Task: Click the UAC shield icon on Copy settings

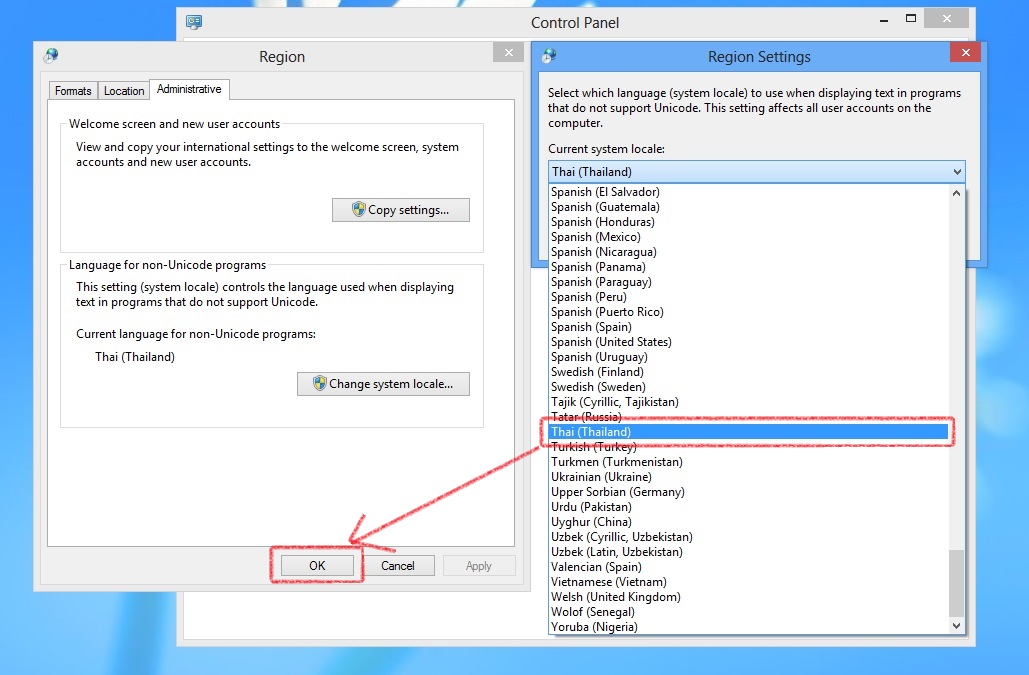Action: (x=360, y=210)
